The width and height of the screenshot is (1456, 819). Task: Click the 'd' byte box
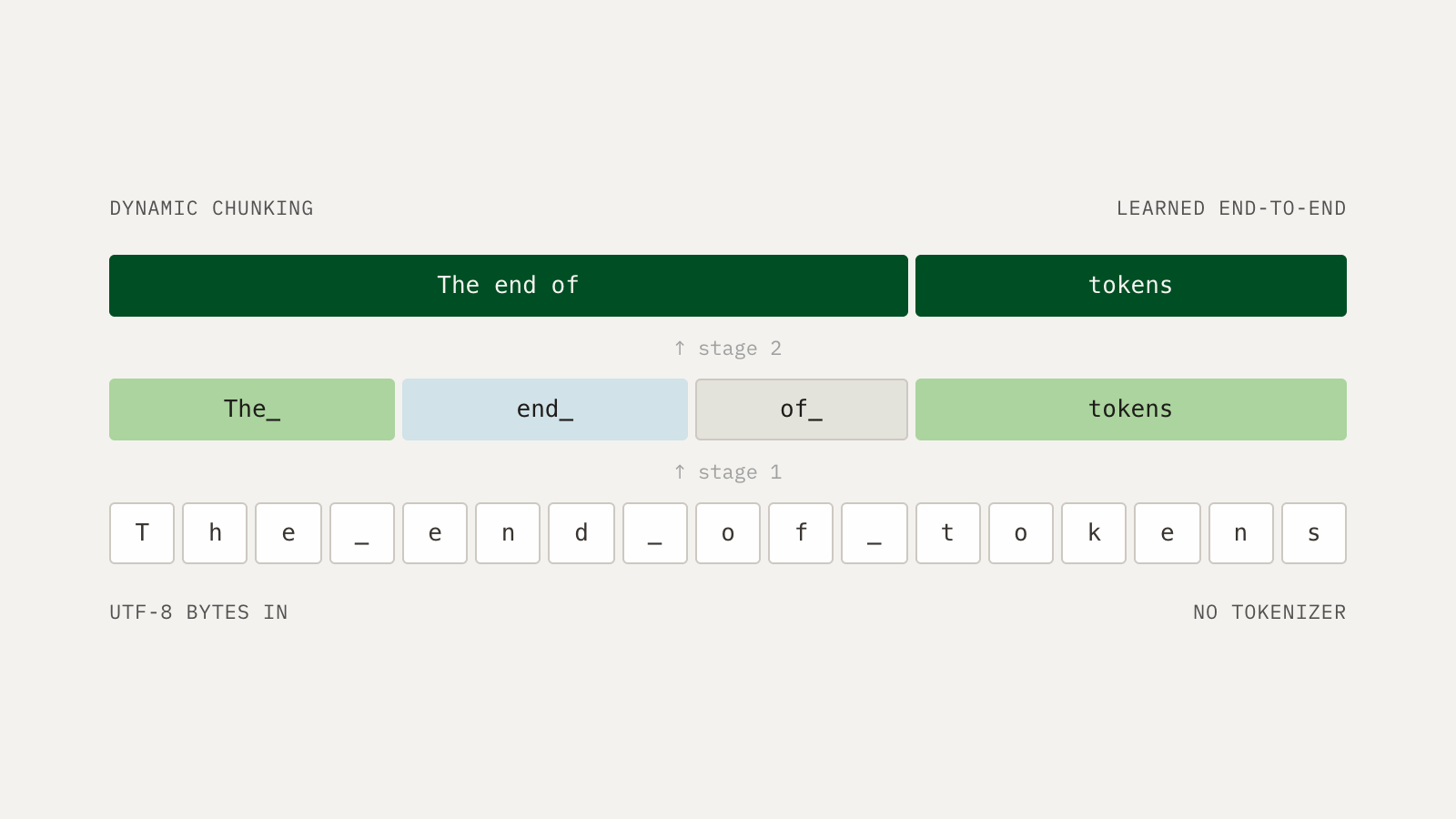581,533
